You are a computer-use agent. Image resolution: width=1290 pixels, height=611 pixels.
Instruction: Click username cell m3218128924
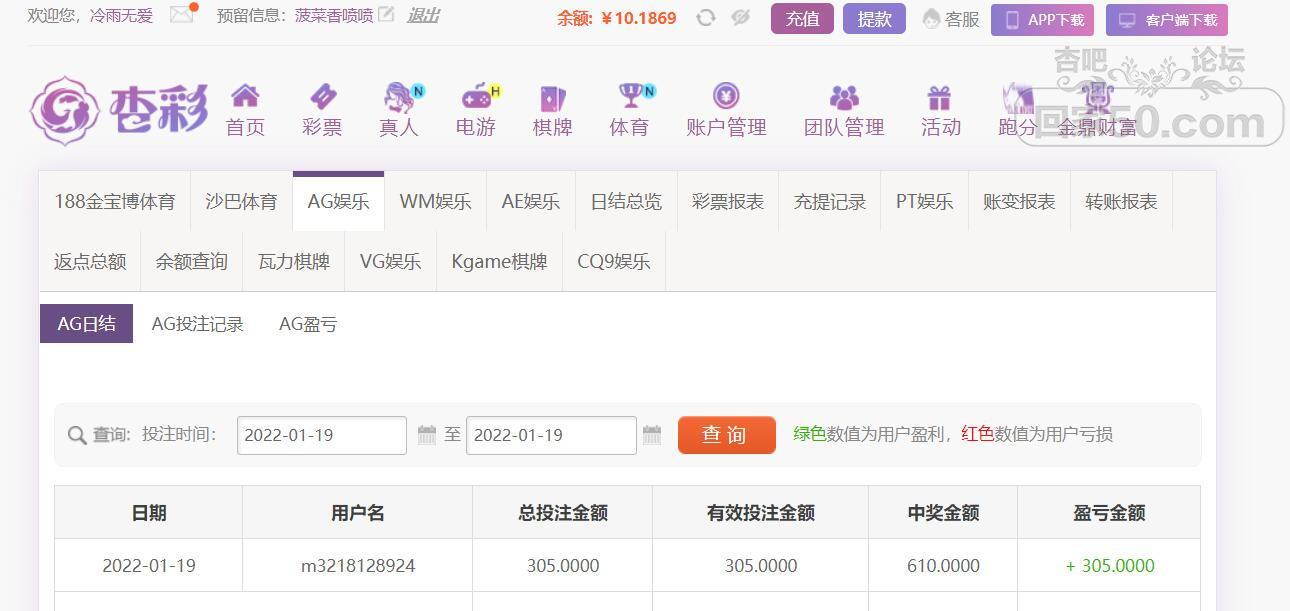[x=358, y=565]
